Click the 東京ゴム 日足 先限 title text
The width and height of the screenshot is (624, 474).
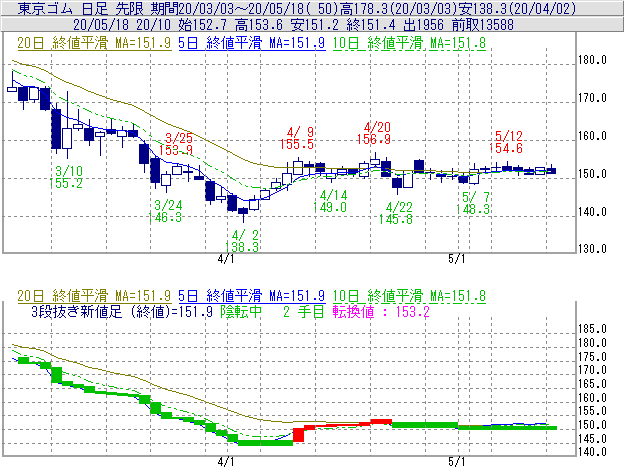(x=80, y=8)
